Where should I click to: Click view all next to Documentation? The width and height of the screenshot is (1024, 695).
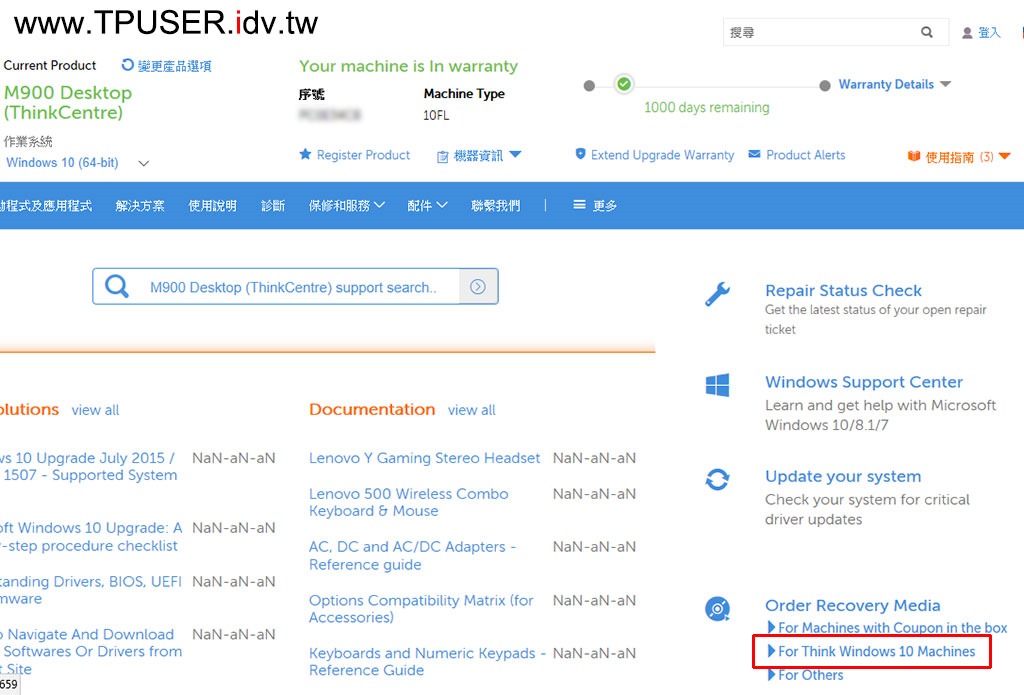(471, 410)
